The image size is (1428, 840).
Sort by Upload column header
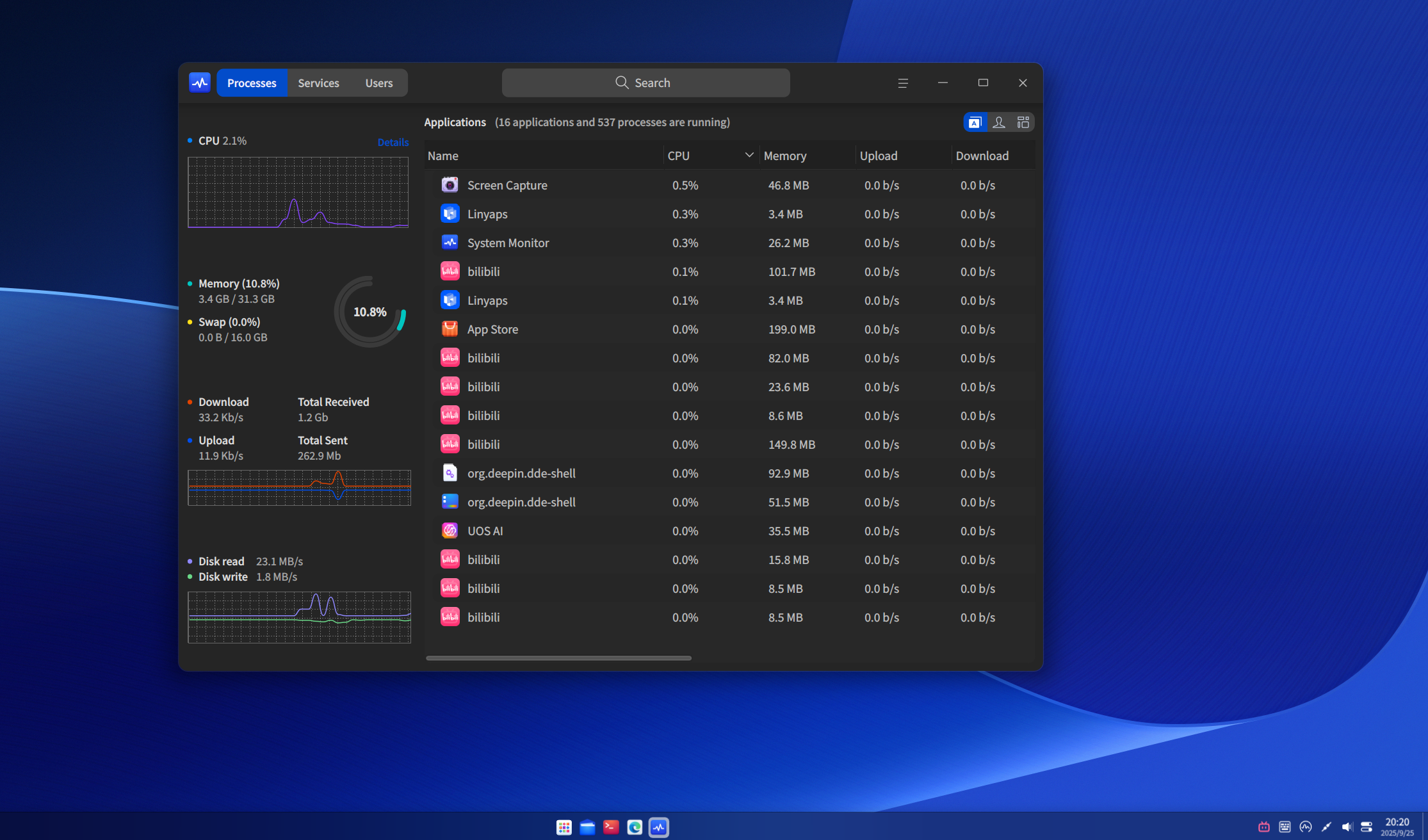[x=903, y=156]
